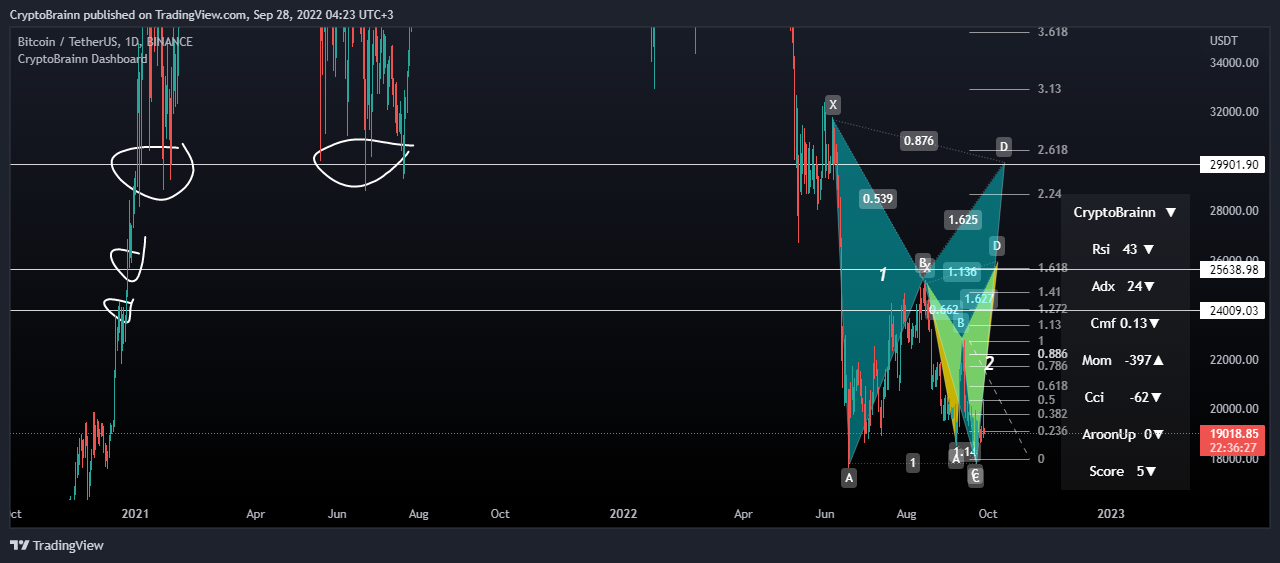Click the 'Adx 24' dashboard row

1125,287
